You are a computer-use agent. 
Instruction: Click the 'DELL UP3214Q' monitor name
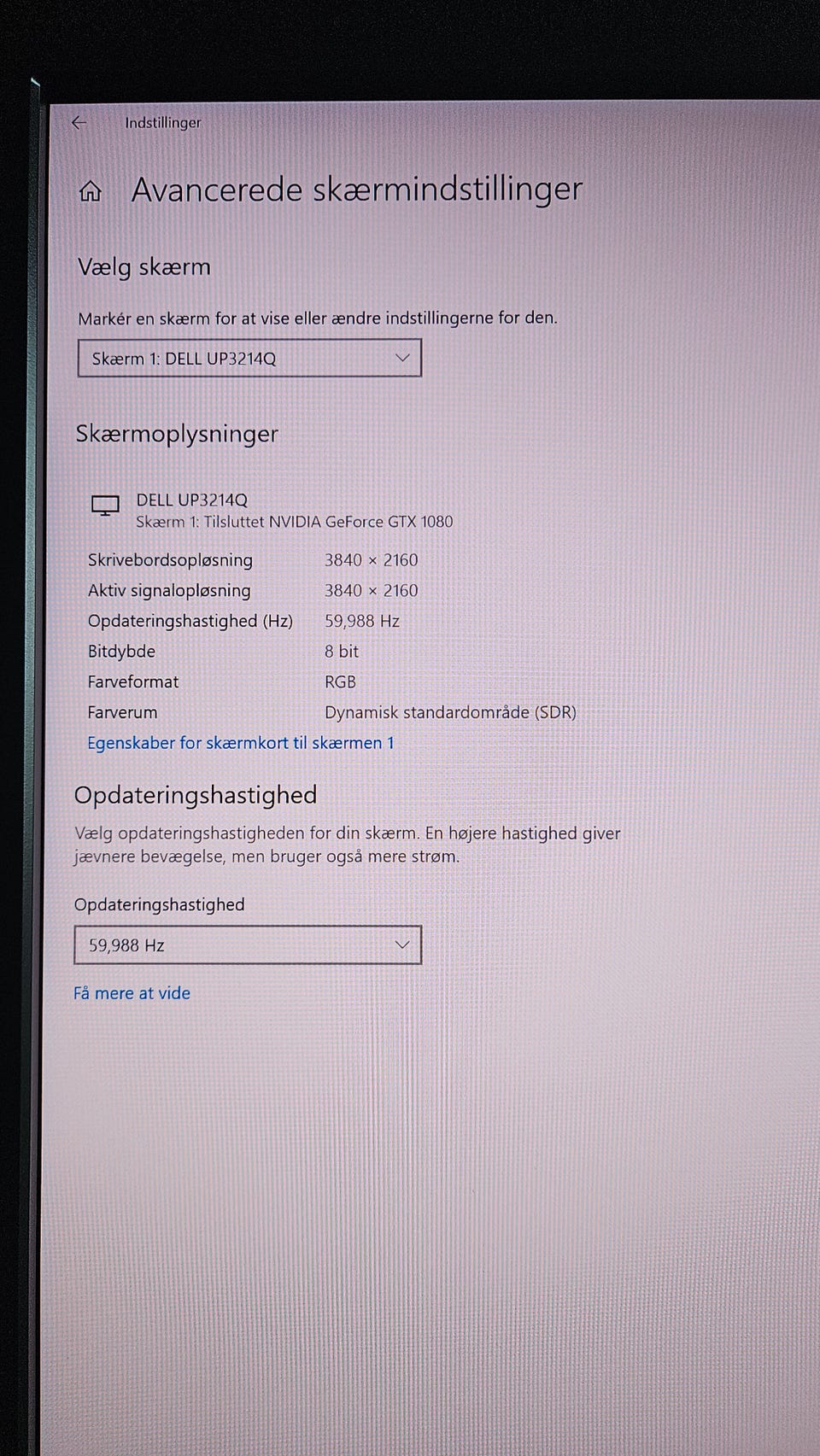[192, 500]
